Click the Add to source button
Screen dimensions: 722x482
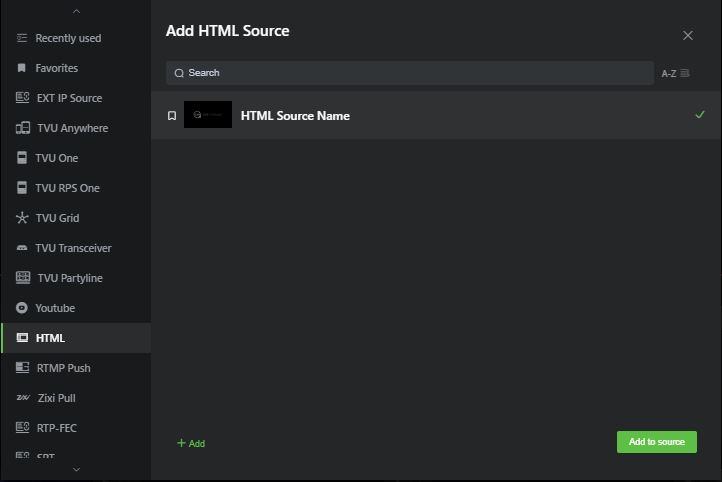(x=657, y=442)
